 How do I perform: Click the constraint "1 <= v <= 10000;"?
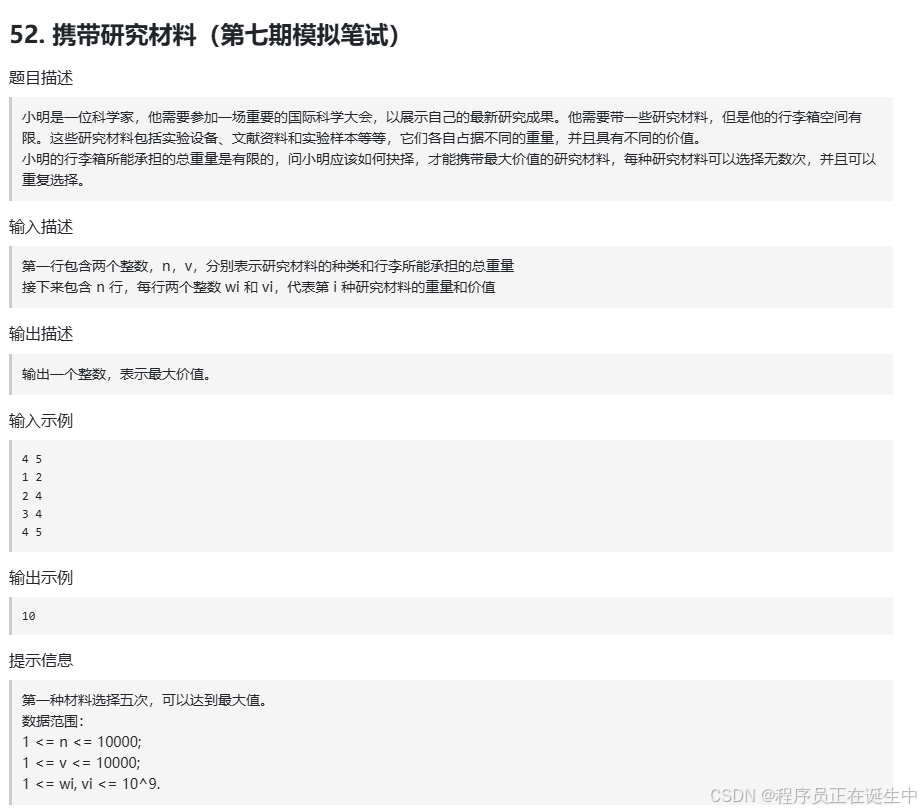[82, 763]
